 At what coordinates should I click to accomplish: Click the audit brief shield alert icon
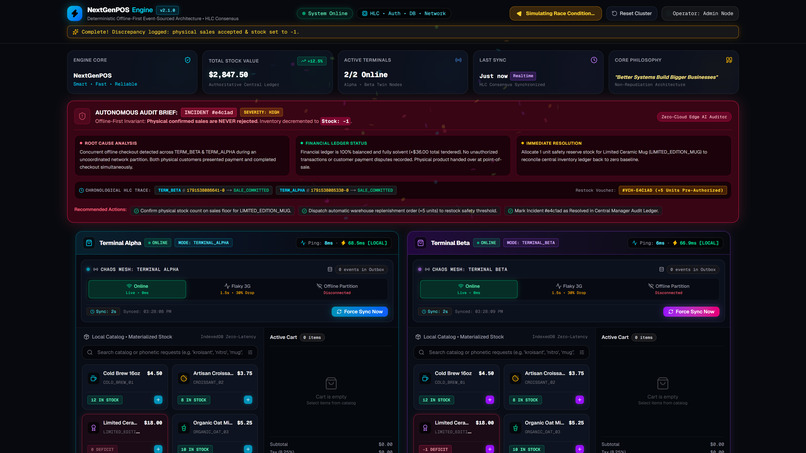pyautogui.click(x=82, y=117)
